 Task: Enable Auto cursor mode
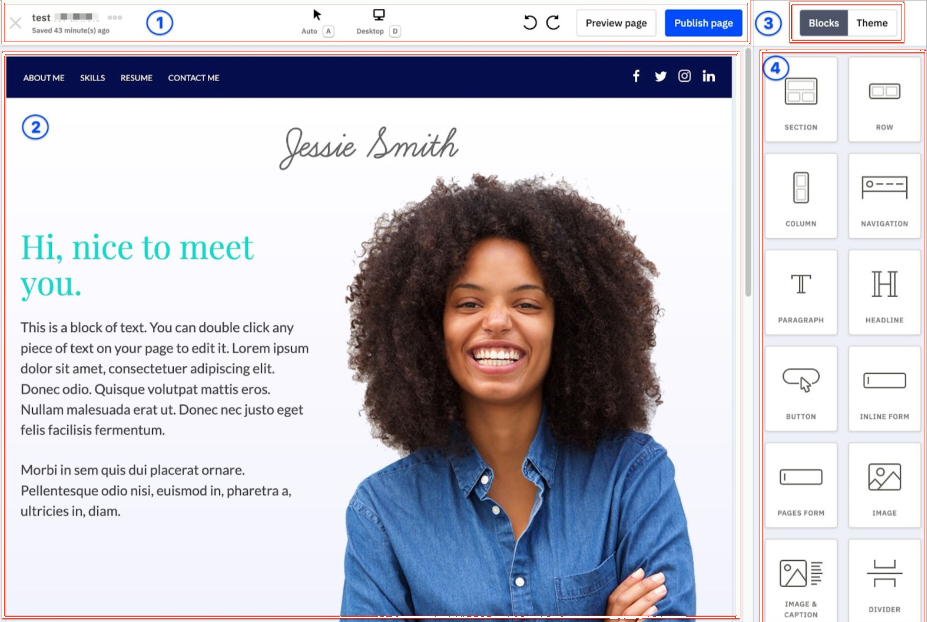tap(317, 21)
